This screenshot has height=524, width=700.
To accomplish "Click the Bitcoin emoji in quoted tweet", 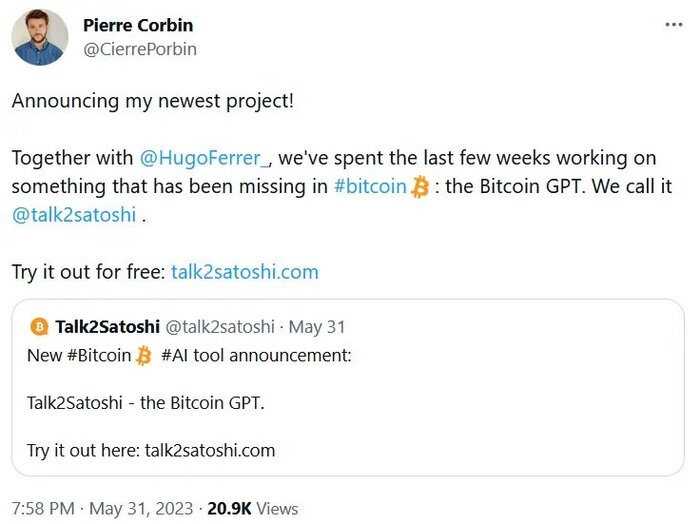I will [144, 355].
